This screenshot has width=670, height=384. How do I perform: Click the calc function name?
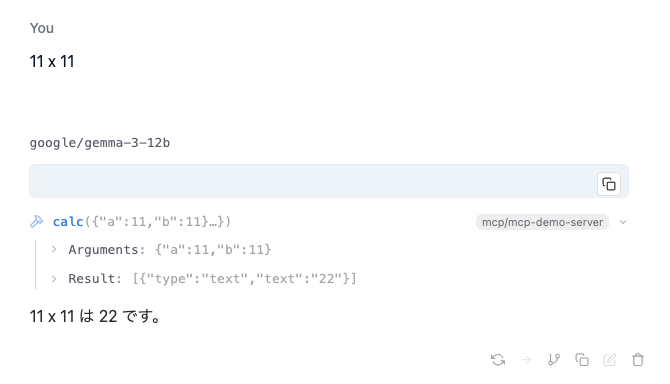[68, 222]
